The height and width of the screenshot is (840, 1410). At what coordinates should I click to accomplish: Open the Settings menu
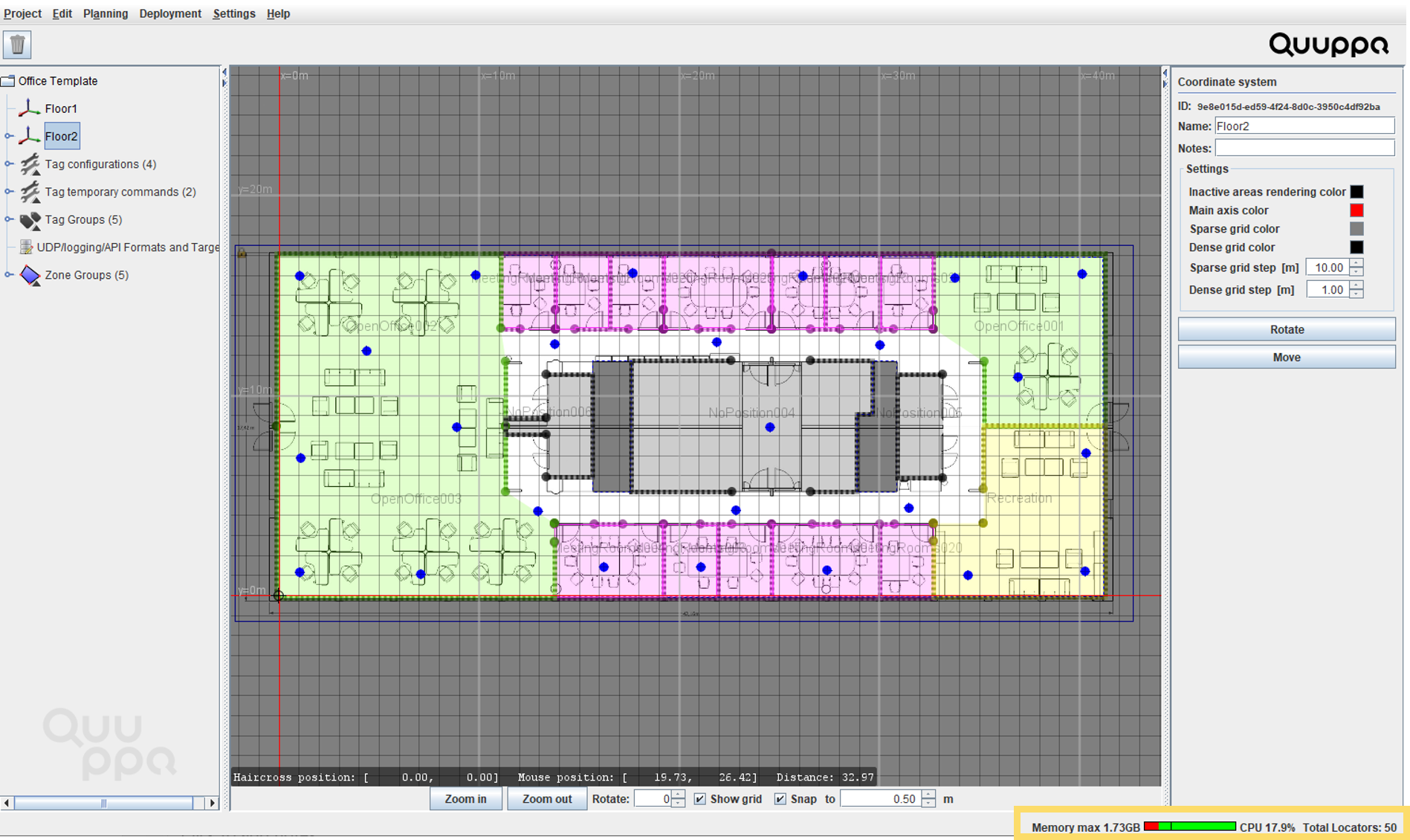pos(234,13)
